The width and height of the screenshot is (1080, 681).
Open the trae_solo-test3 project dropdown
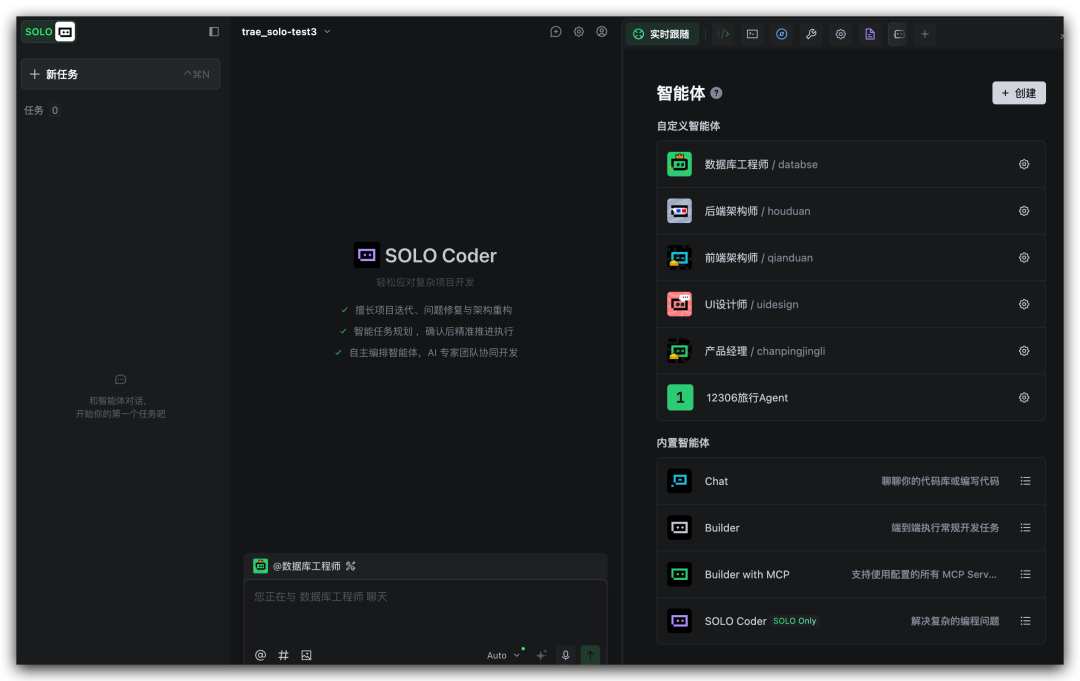286,32
